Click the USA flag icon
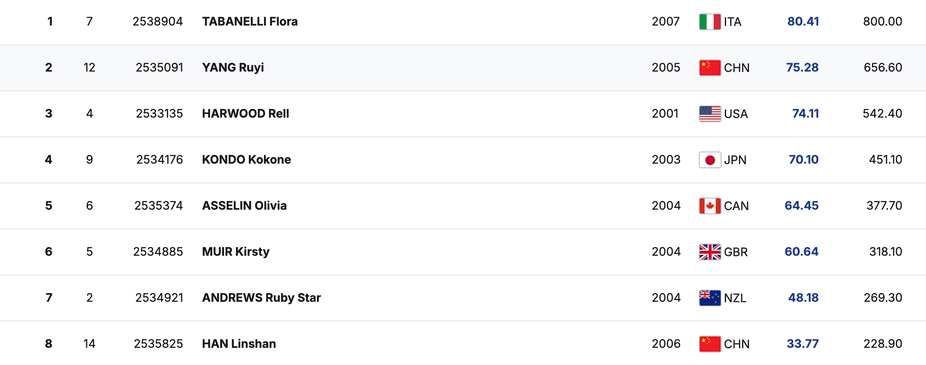The height and width of the screenshot is (365, 926). click(710, 114)
